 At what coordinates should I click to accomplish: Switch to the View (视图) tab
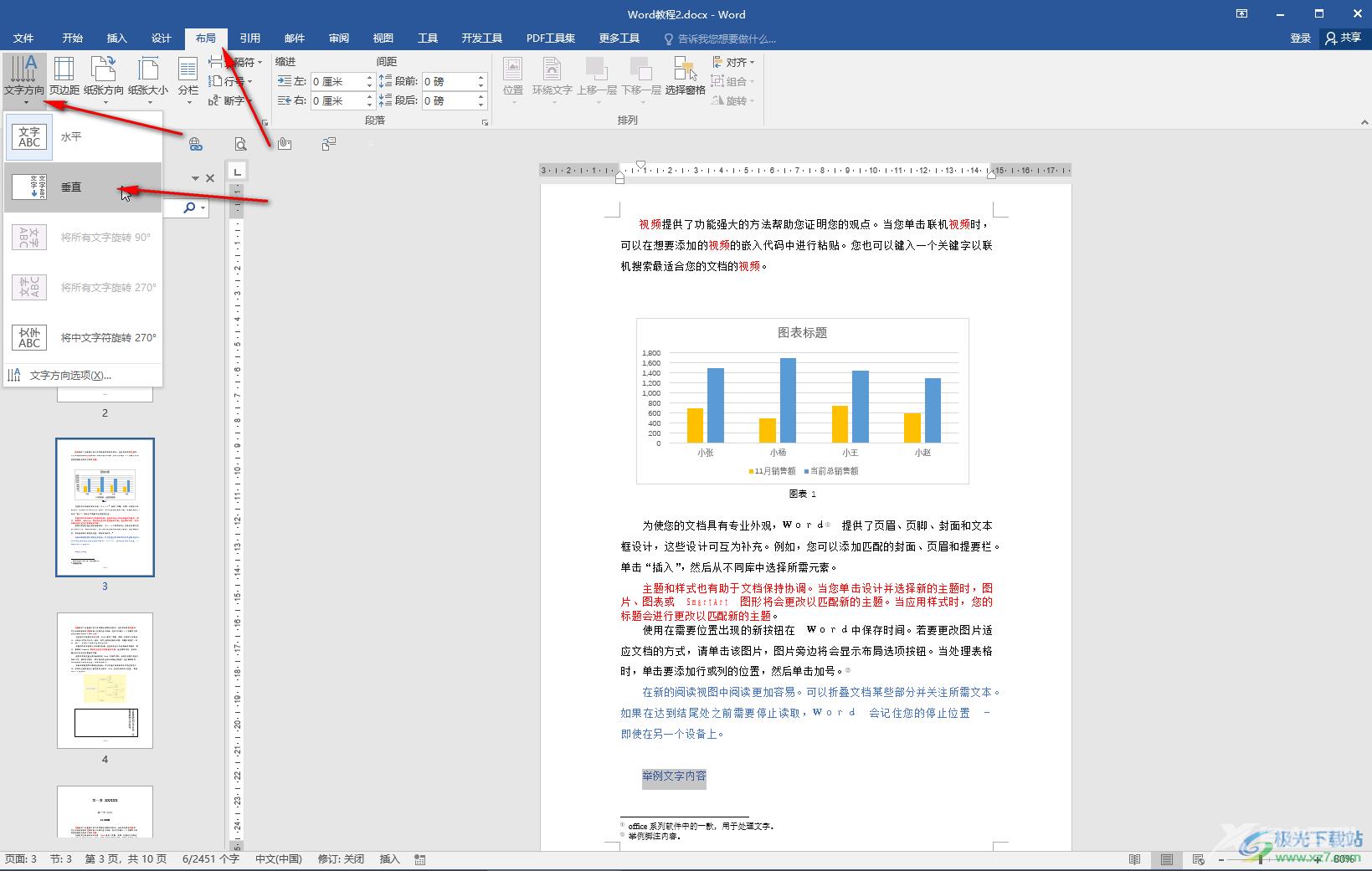tap(383, 38)
